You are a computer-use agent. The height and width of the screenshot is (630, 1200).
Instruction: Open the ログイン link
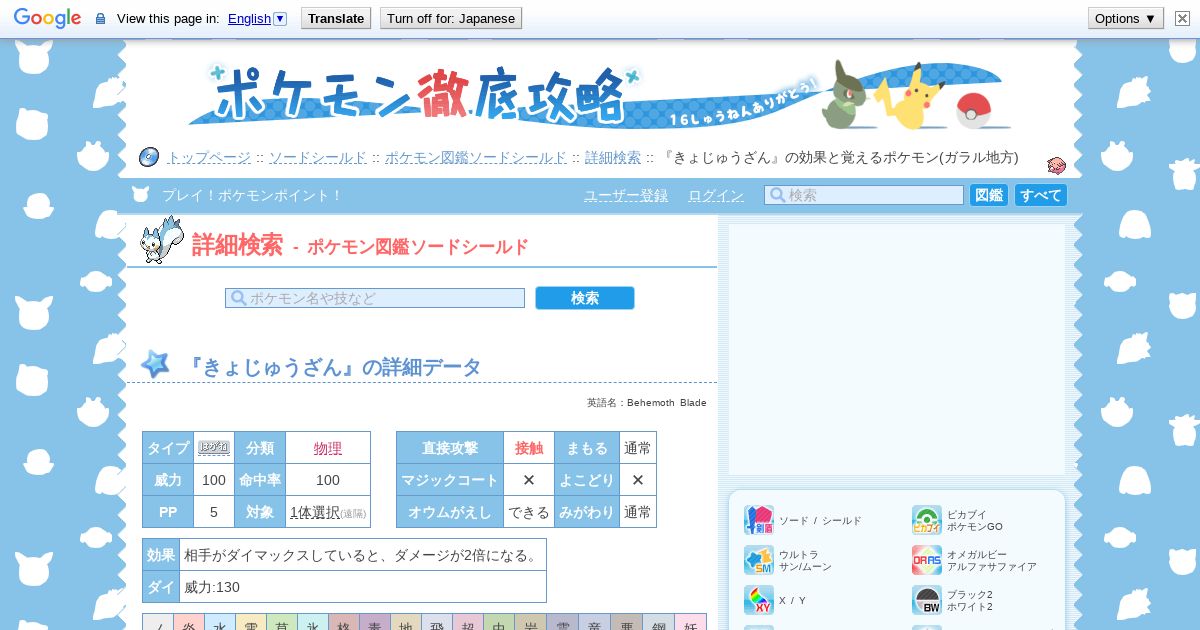716,195
